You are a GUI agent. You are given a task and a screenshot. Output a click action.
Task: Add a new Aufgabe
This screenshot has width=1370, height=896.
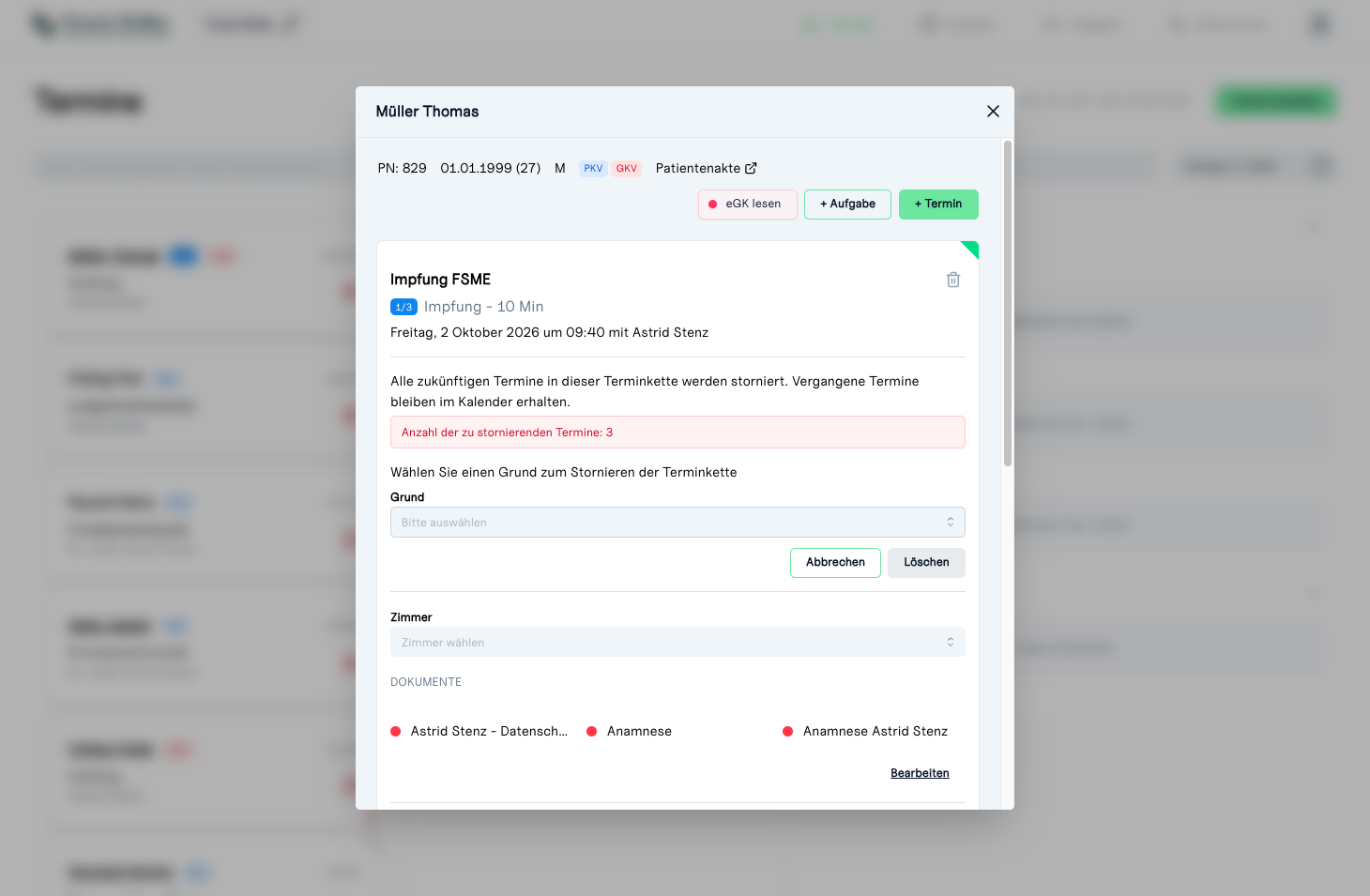(x=847, y=205)
